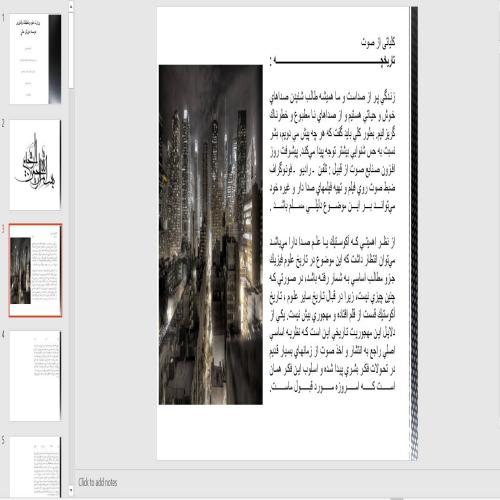Open slide 4 thumbnail
Image resolution: width=500 pixels, height=500 pixels.
[35, 376]
